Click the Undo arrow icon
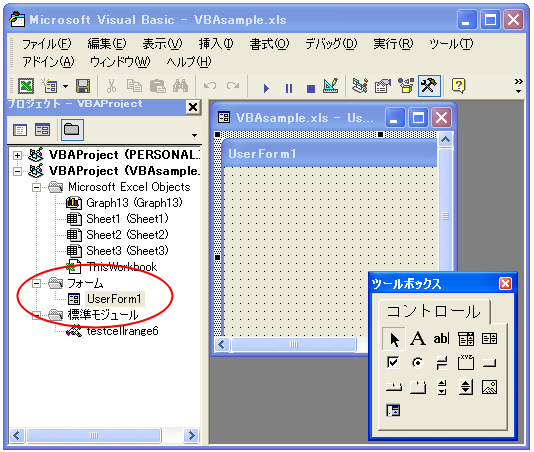 pyautogui.click(x=210, y=85)
